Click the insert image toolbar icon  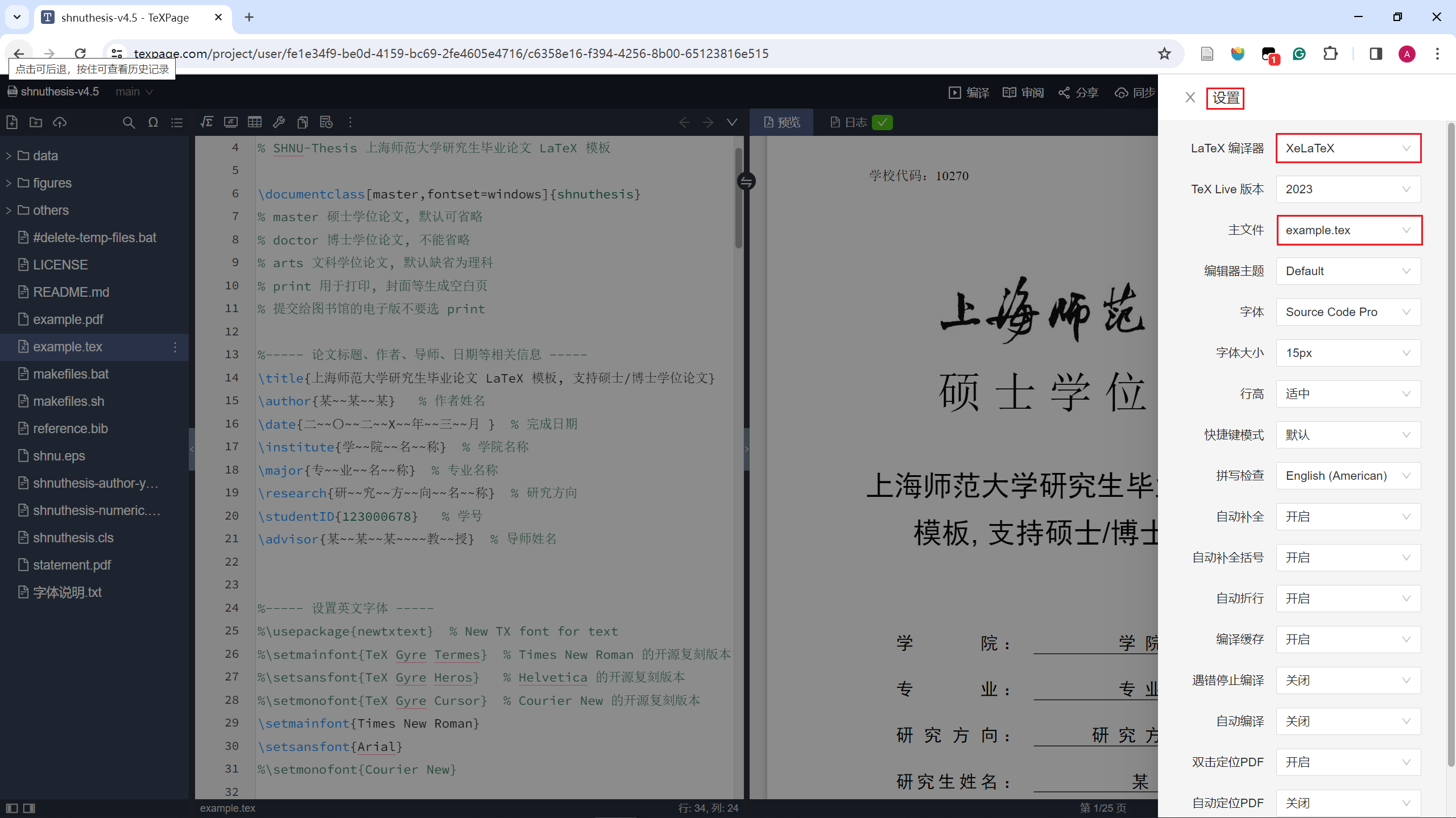(x=231, y=122)
